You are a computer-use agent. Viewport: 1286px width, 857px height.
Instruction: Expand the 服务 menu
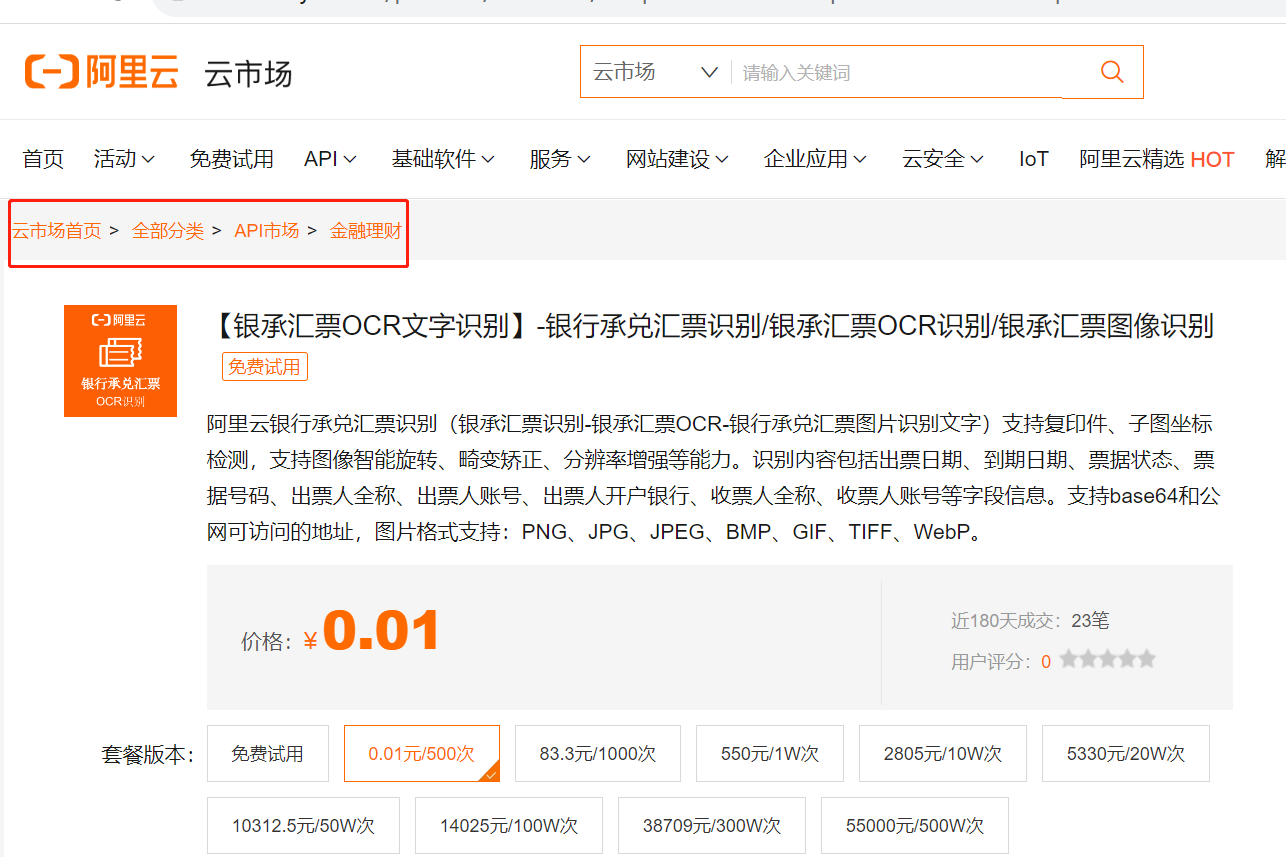click(561, 159)
